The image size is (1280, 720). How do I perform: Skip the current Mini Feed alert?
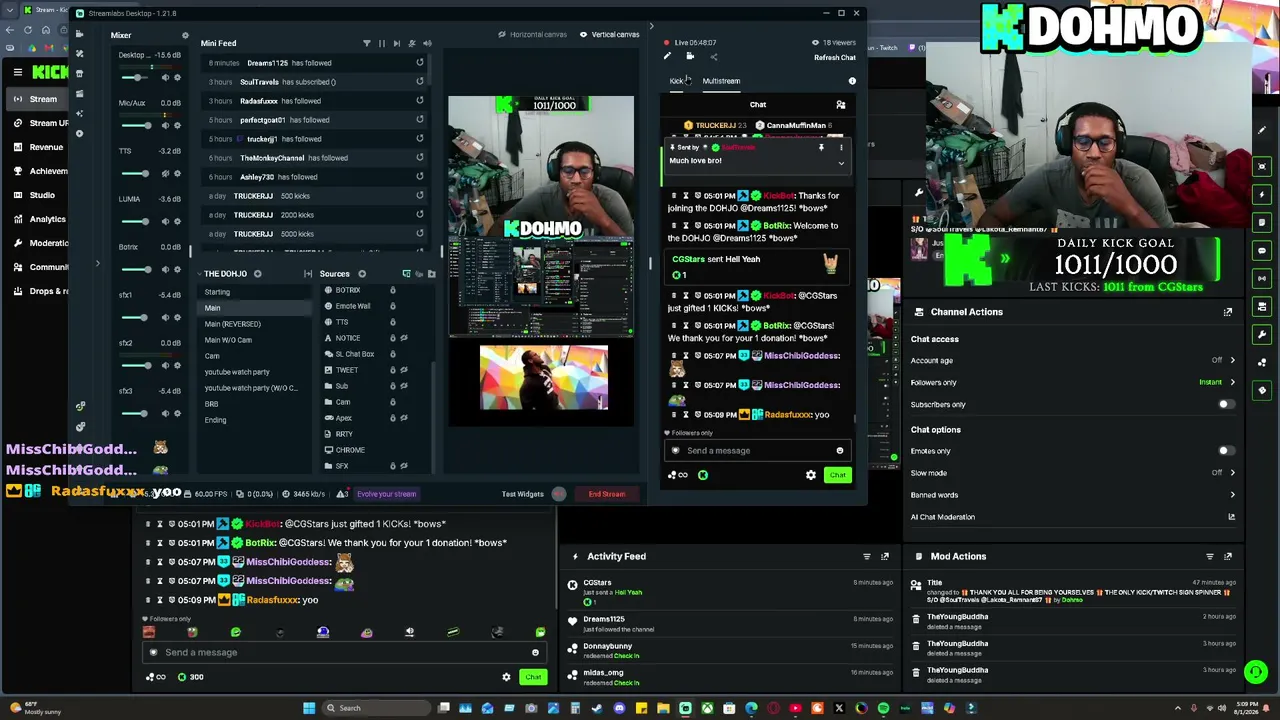point(396,43)
